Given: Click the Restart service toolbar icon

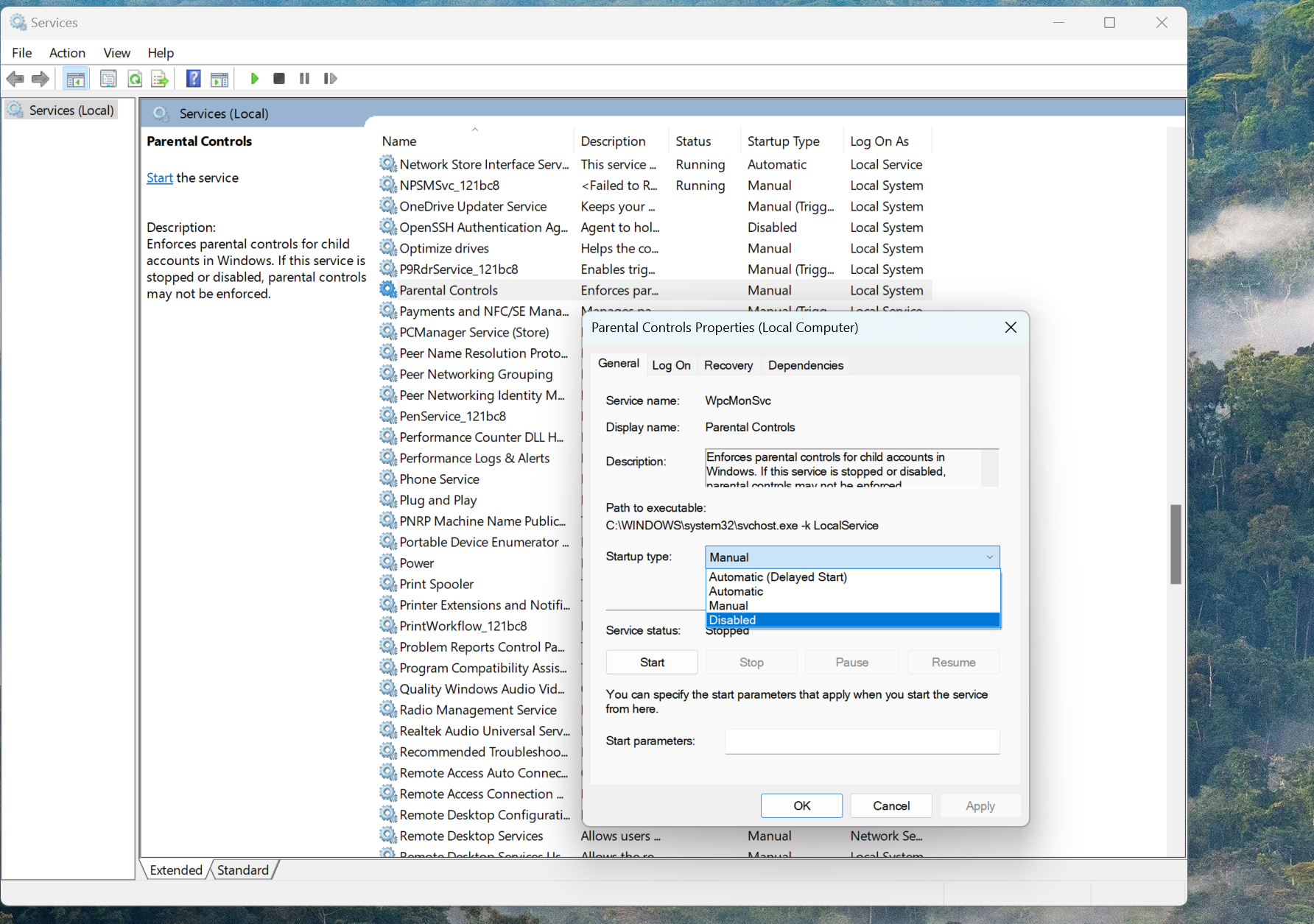Looking at the screenshot, I should 330,78.
